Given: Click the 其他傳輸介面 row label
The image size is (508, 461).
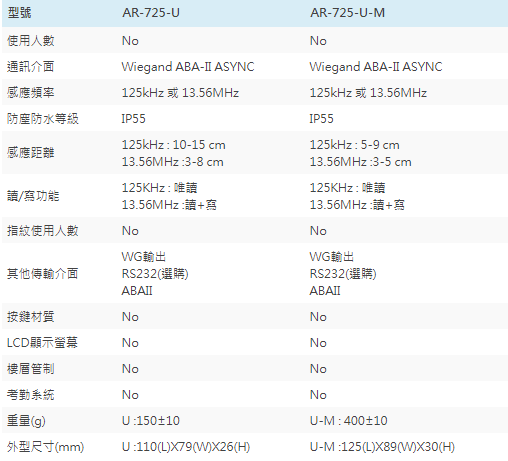Looking at the screenshot, I should click(x=43, y=274).
